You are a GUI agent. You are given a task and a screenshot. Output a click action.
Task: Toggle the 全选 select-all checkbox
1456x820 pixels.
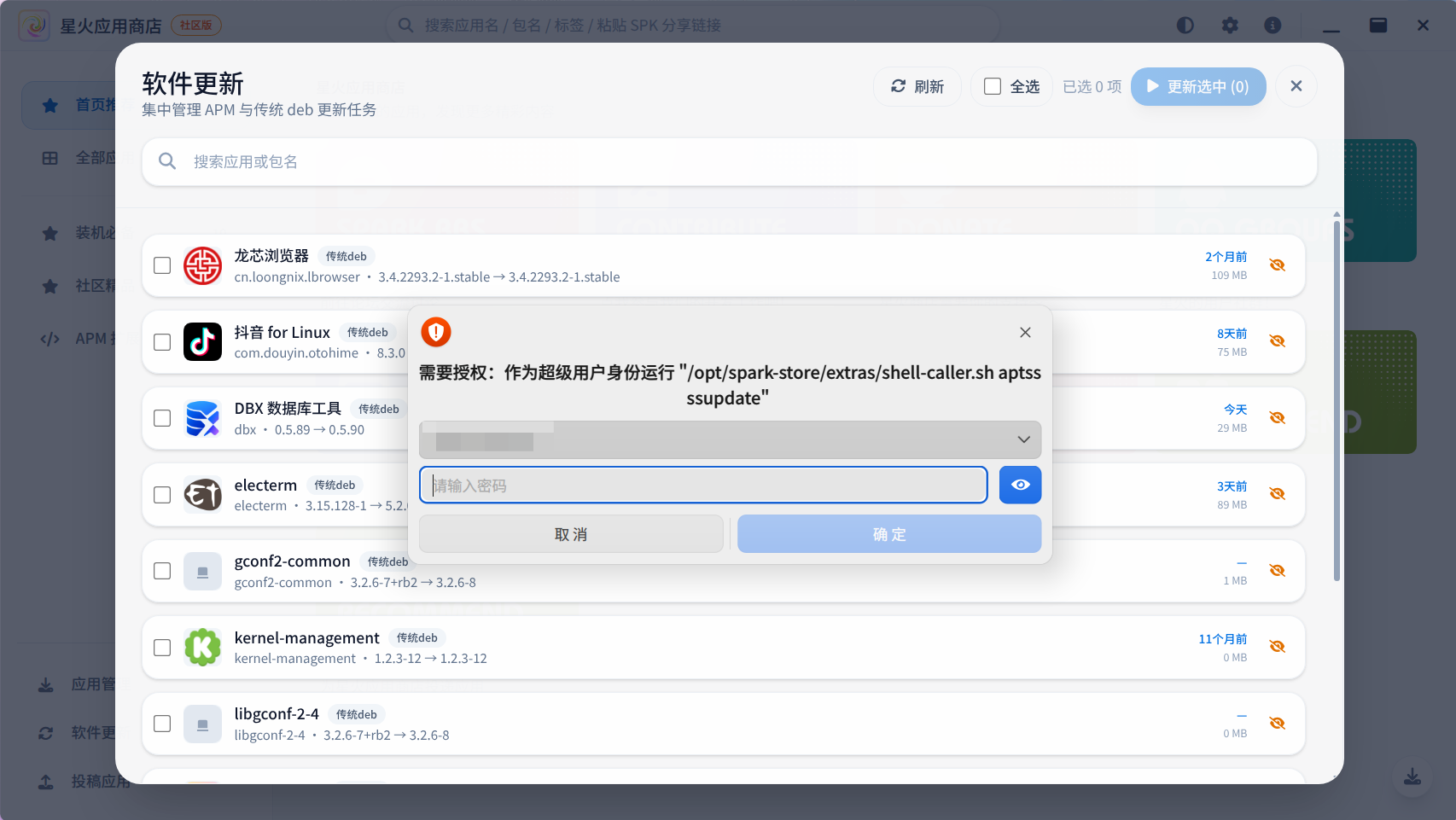pyautogui.click(x=993, y=86)
